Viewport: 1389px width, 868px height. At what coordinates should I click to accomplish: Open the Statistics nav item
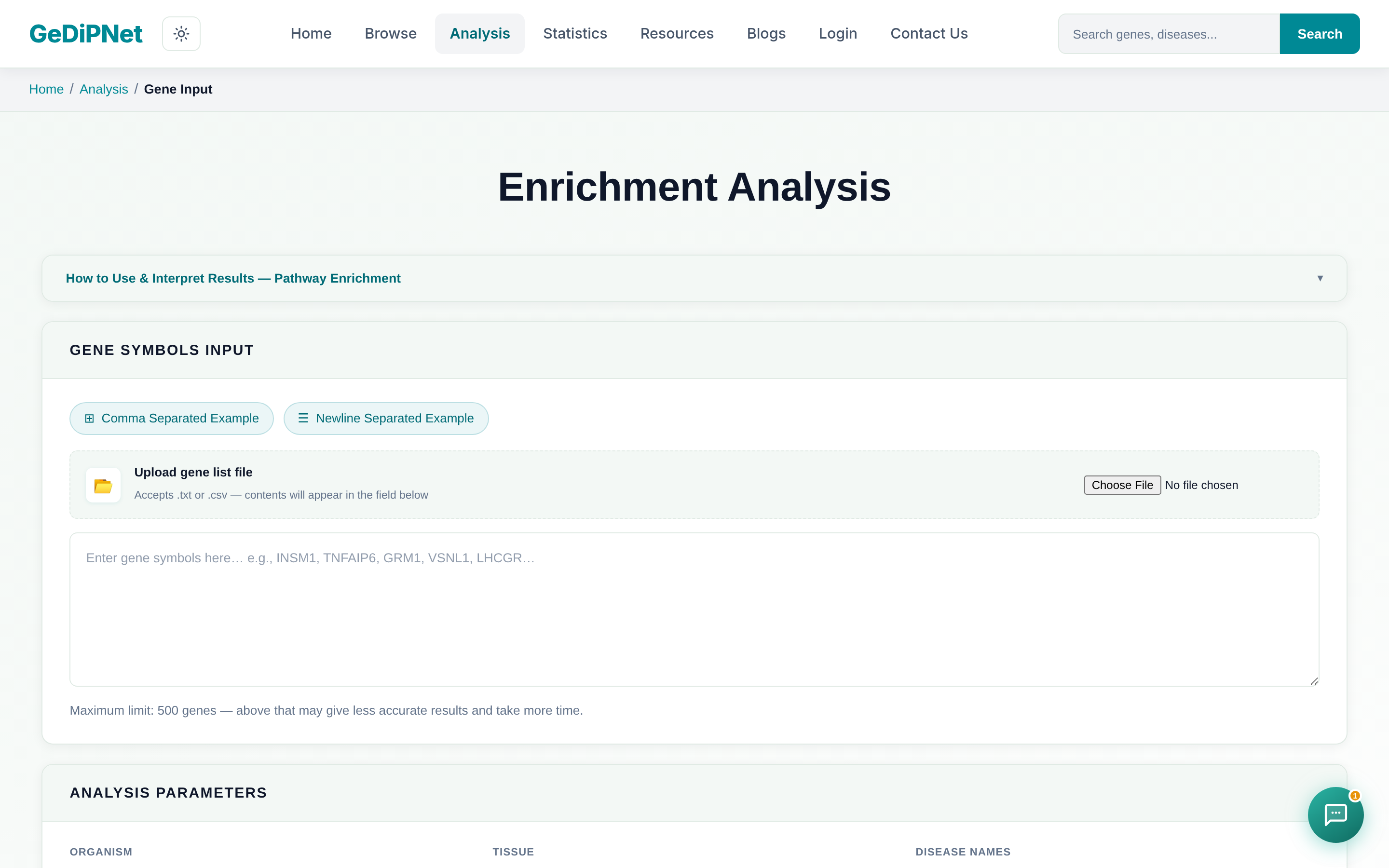coord(574,34)
